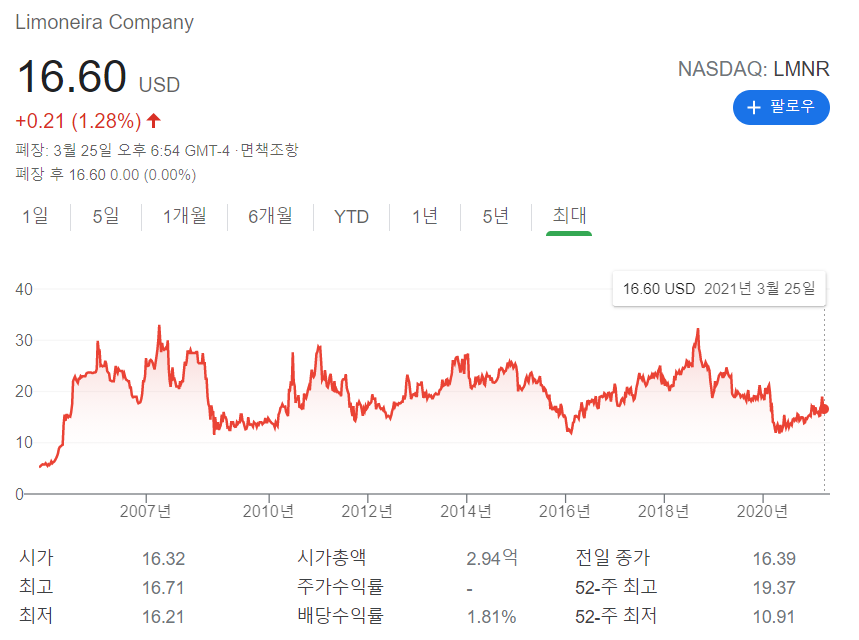Image resolution: width=859 pixels, height=640 pixels.
Task: Click the 52-주 최고 value 19.37
Action: coord(774,587)
